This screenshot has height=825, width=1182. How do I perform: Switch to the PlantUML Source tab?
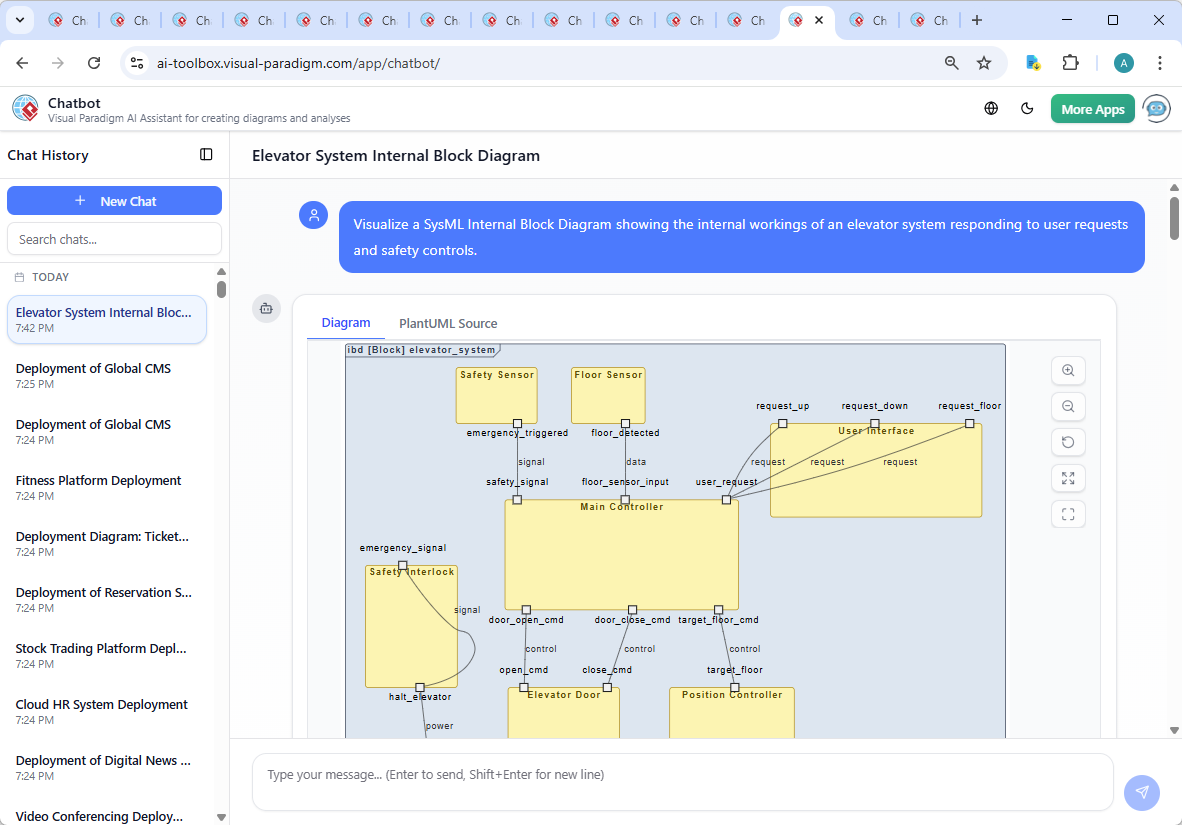(447, 323)
